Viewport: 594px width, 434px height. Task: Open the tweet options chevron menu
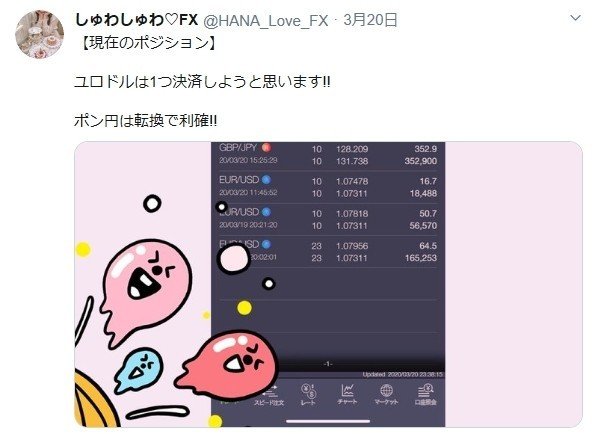tap(575, 18)
